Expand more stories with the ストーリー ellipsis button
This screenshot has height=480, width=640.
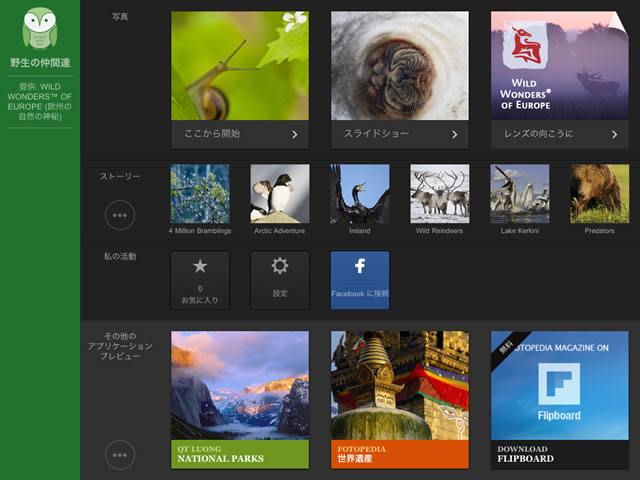click(x=120, y=215)
